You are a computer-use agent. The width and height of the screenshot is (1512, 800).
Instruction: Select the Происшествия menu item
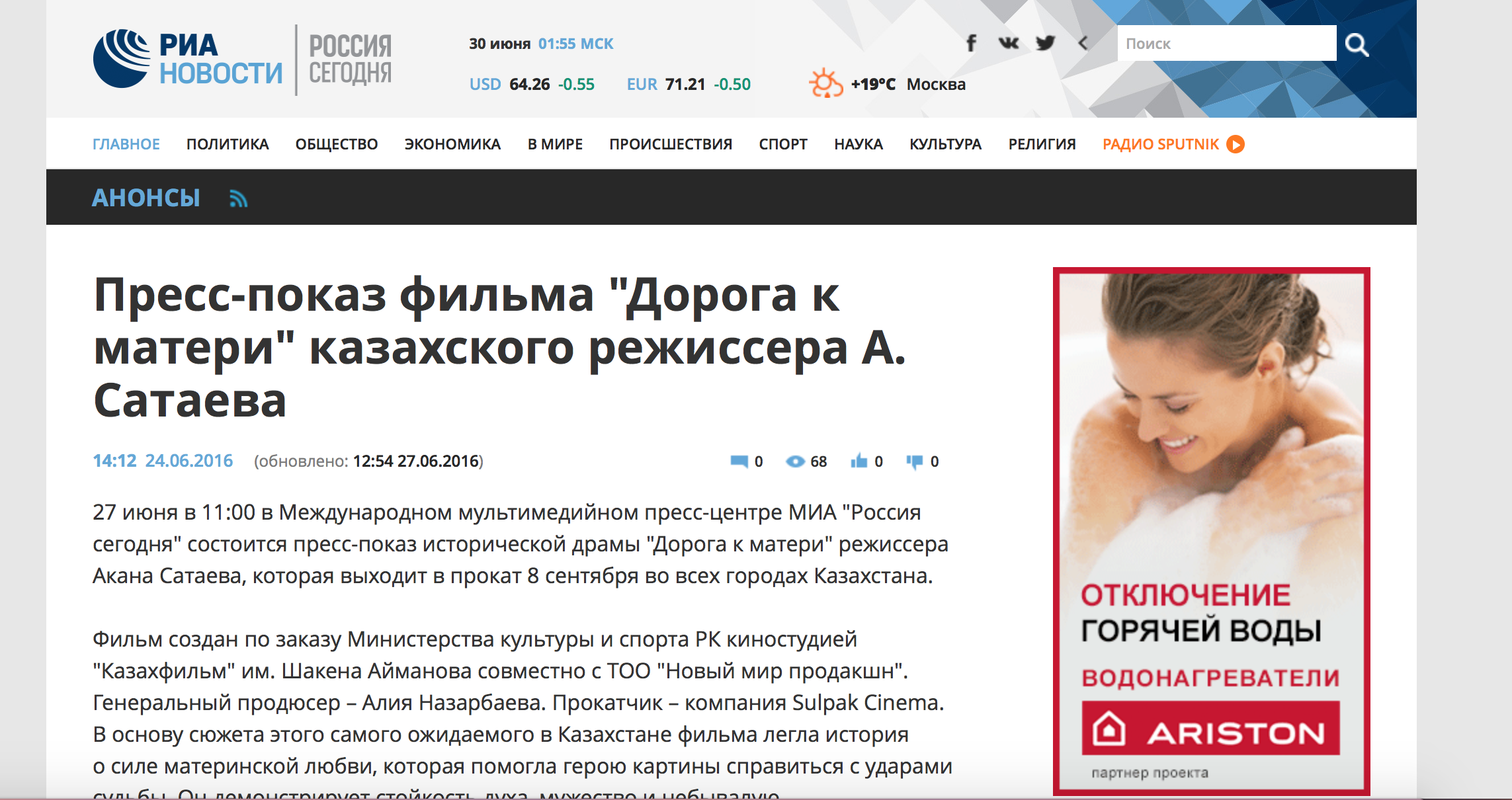671,144
